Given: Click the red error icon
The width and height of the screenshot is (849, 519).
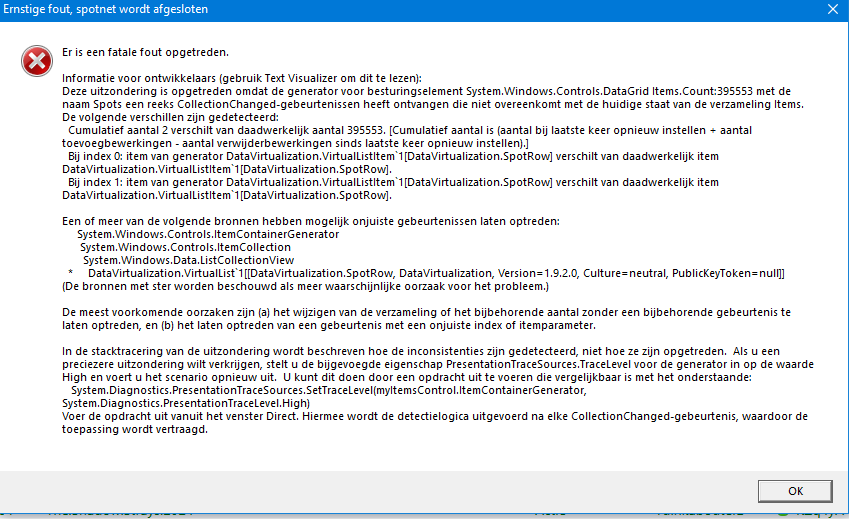Looking at the screenshot, I should (37, 61).
